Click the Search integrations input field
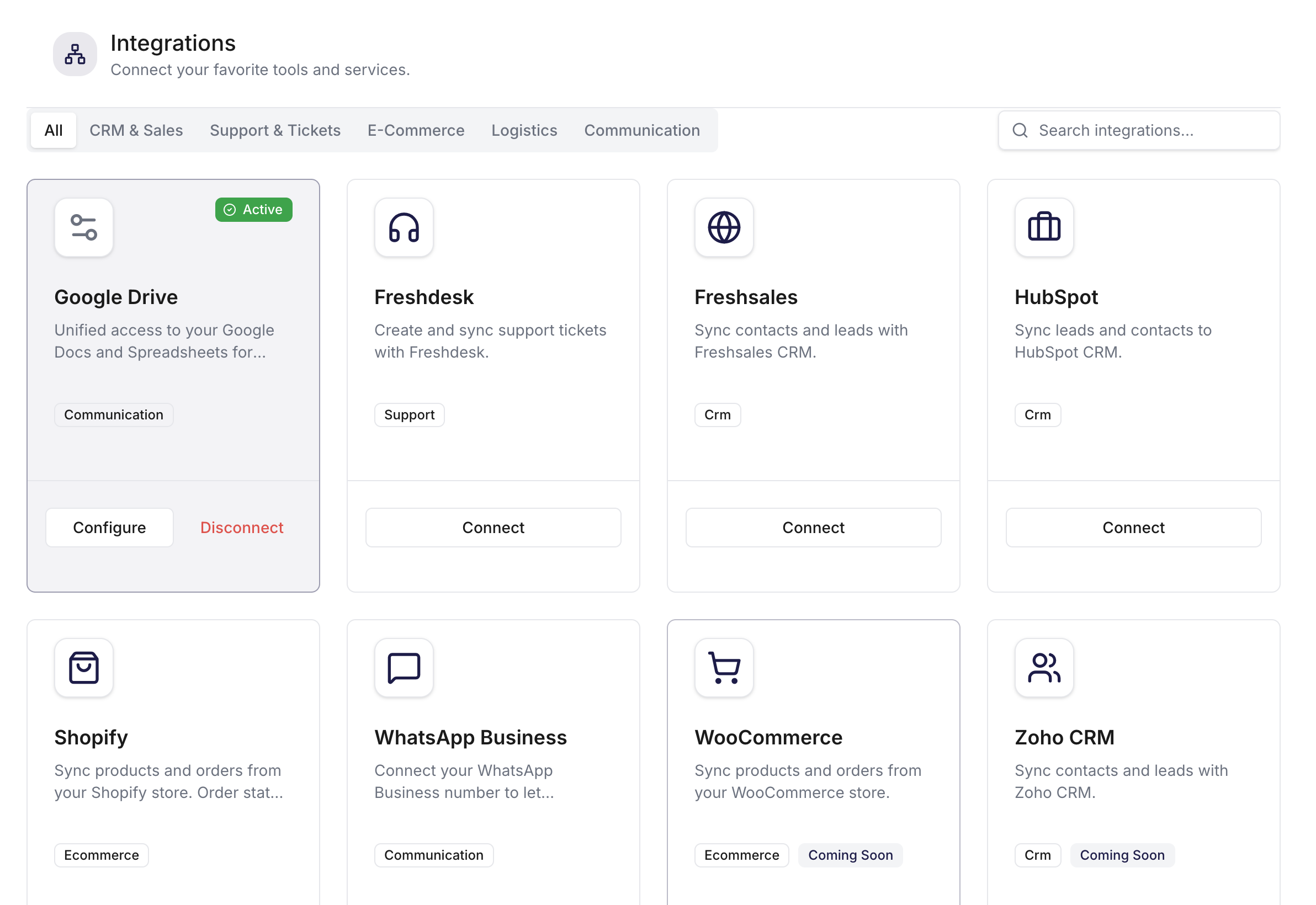Image resolution: width=1316 pixels, height=905 pixels. pos(1138,130)
